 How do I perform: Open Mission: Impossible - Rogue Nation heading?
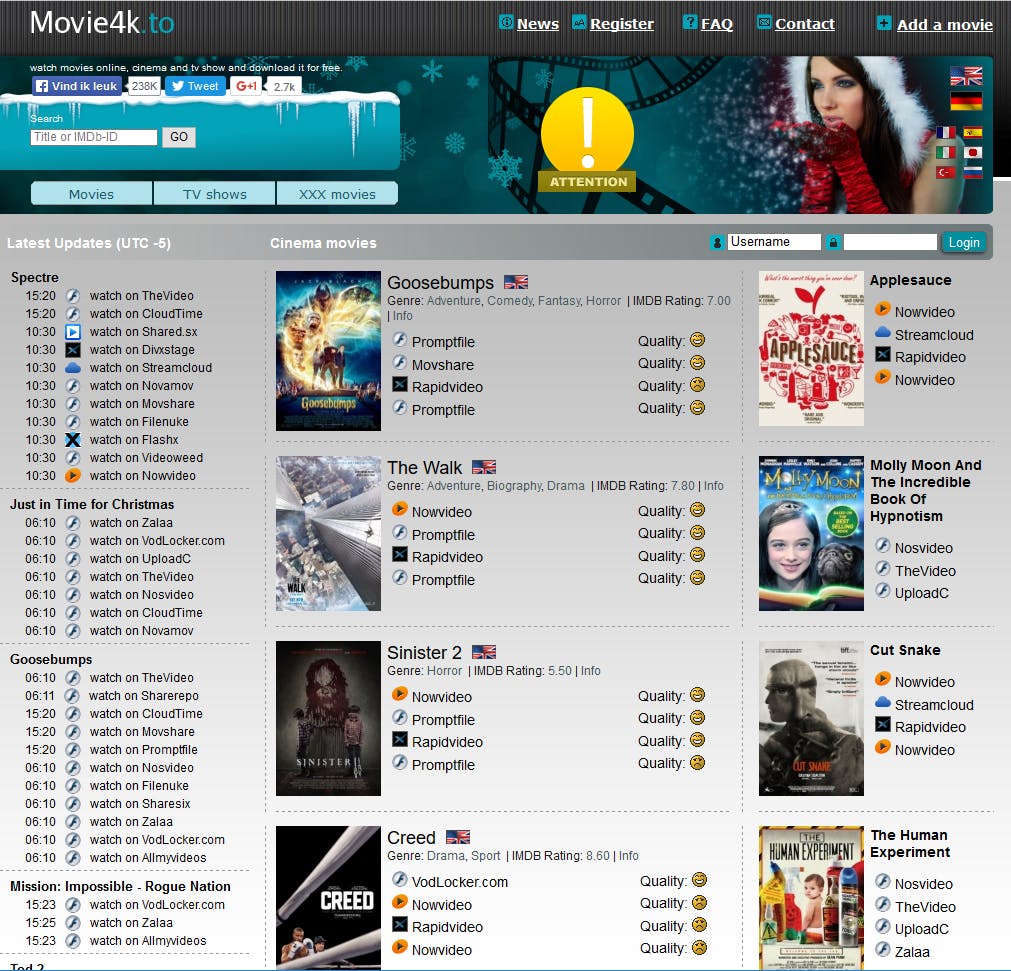click(120, 887)
